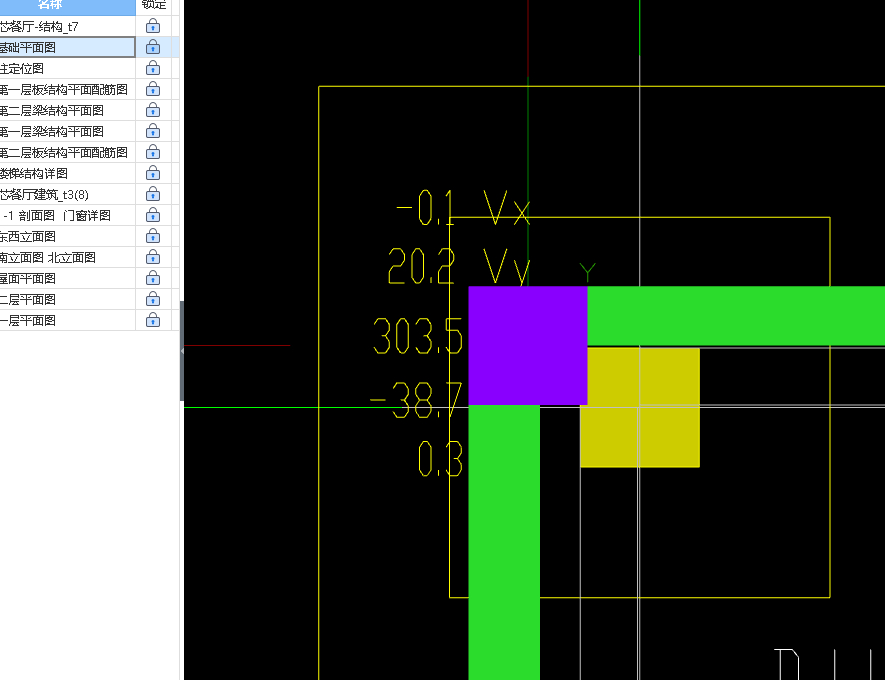Collapse the drawing list panel handle
The width and height of the screenshot is (885, 680).
coord(182,351)
